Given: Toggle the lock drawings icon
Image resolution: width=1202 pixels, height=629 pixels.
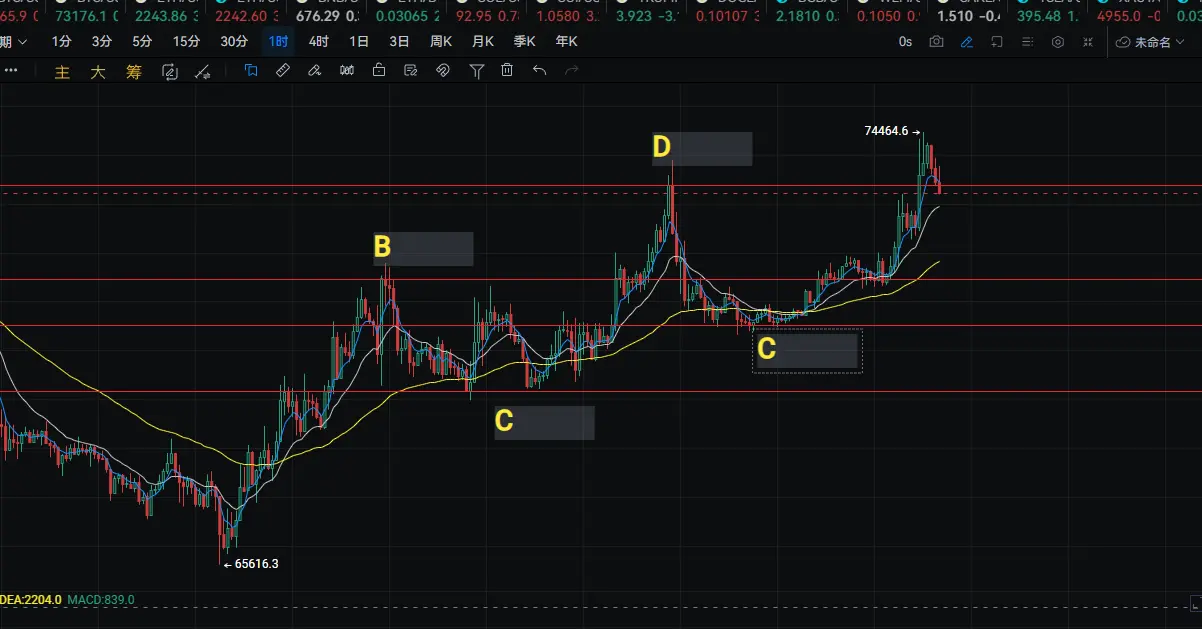Looking at the screenshot, I should click(x=379, y=70).
